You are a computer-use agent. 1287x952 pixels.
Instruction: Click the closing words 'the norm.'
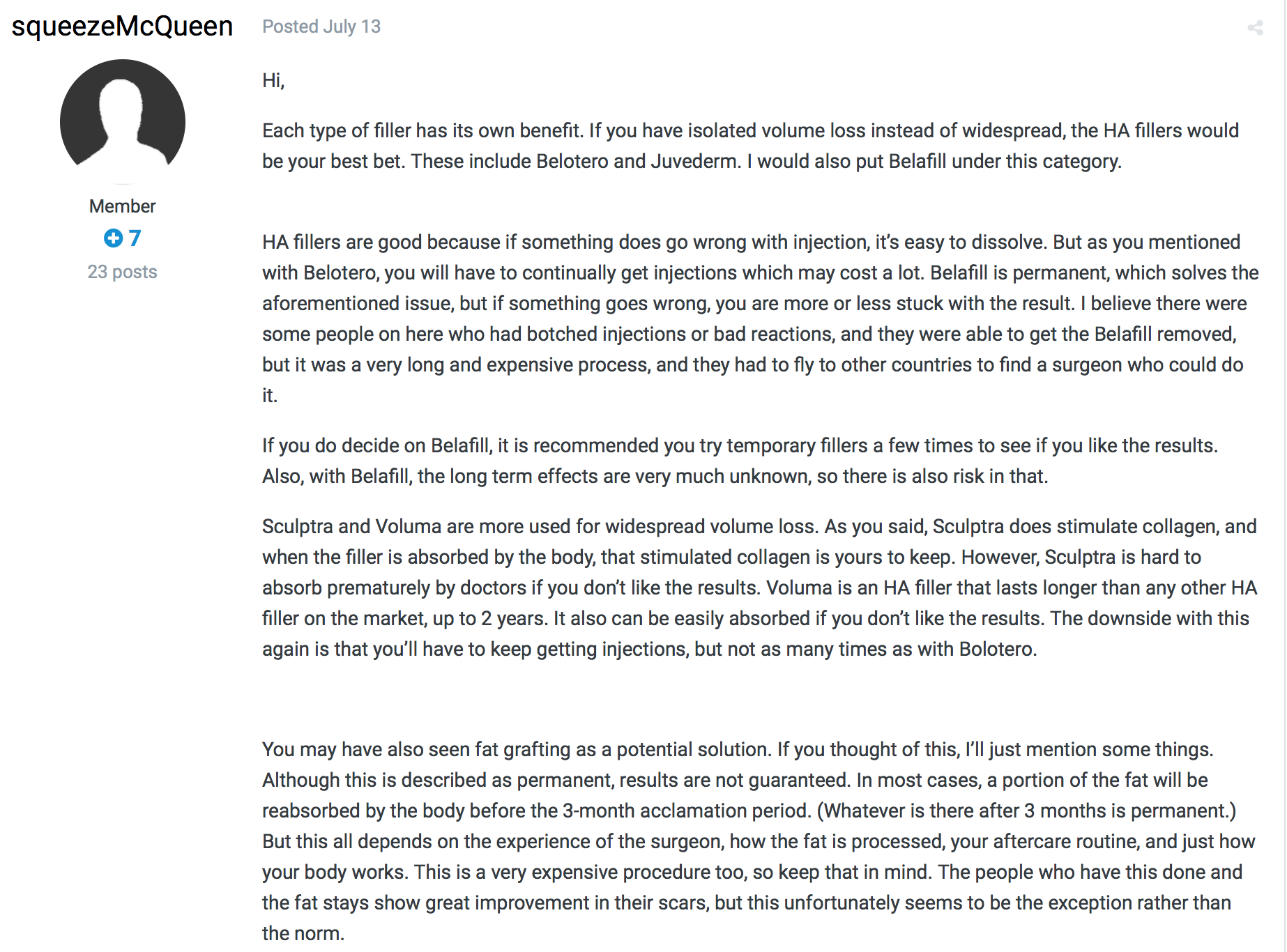pyautogui.click(x=303, y=933)
